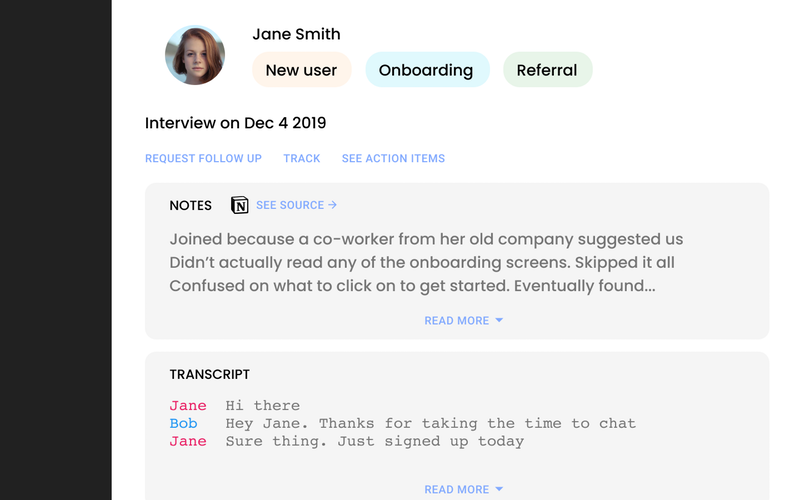This screenshot has width=800, height=500.
Task: Expand transcript with Read More
Action: point(463,489)
